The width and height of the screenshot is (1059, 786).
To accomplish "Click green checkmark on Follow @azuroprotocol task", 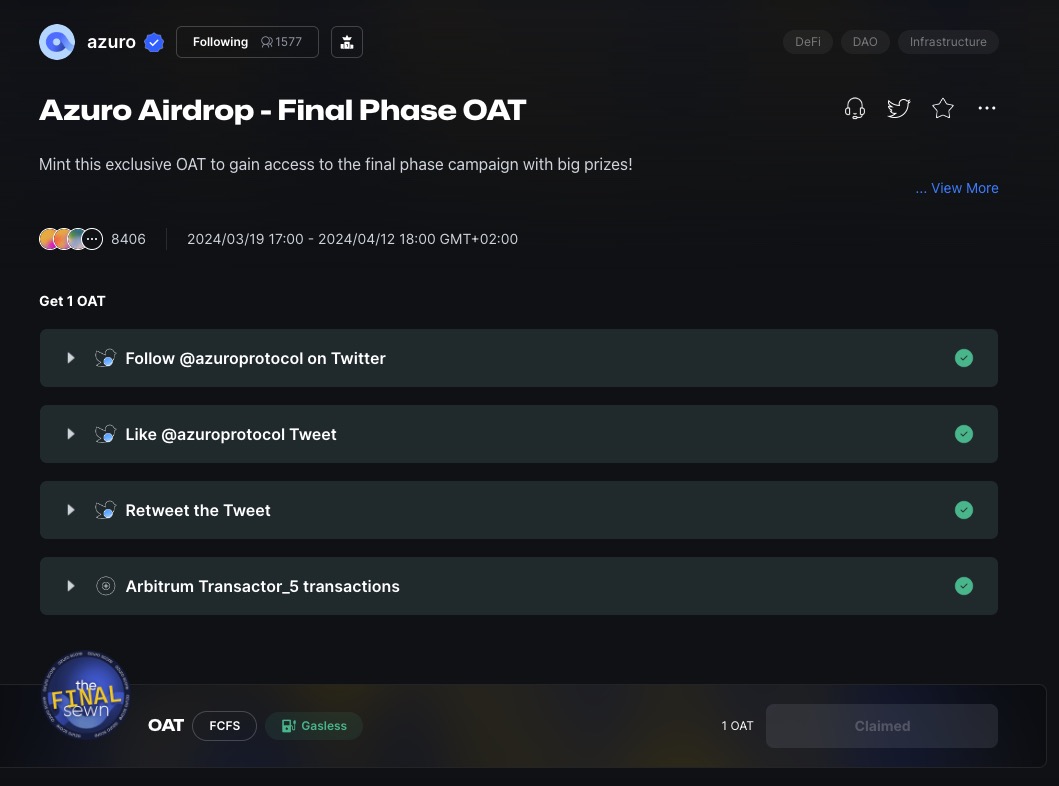I will click(963, 358).
